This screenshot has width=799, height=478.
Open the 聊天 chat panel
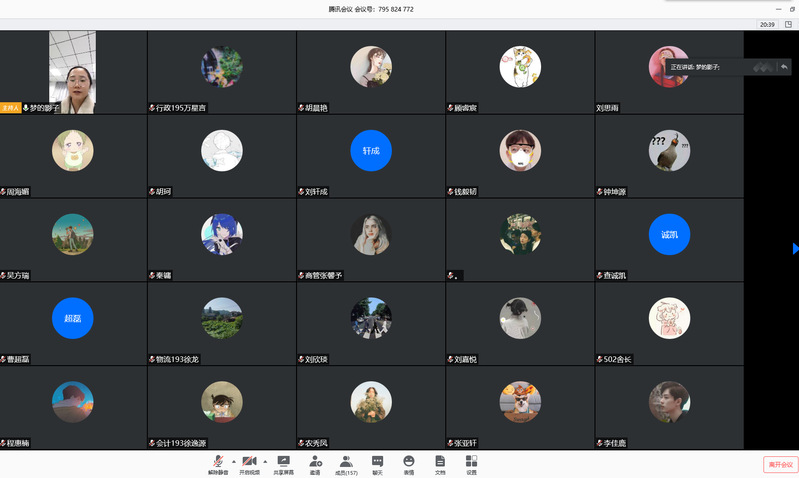(377, 463)
